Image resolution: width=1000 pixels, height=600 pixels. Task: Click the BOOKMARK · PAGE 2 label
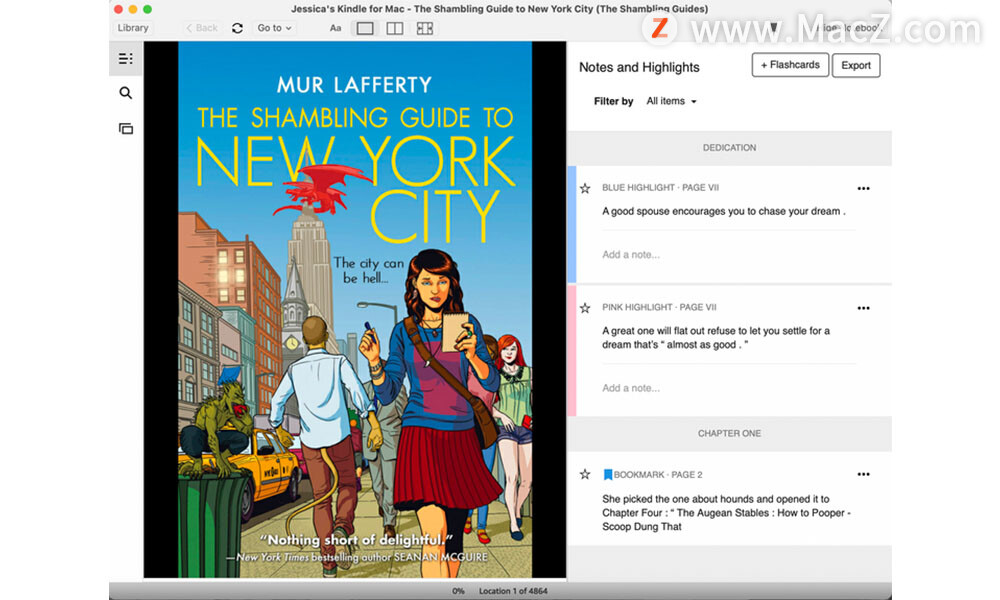tap(658, 474)
